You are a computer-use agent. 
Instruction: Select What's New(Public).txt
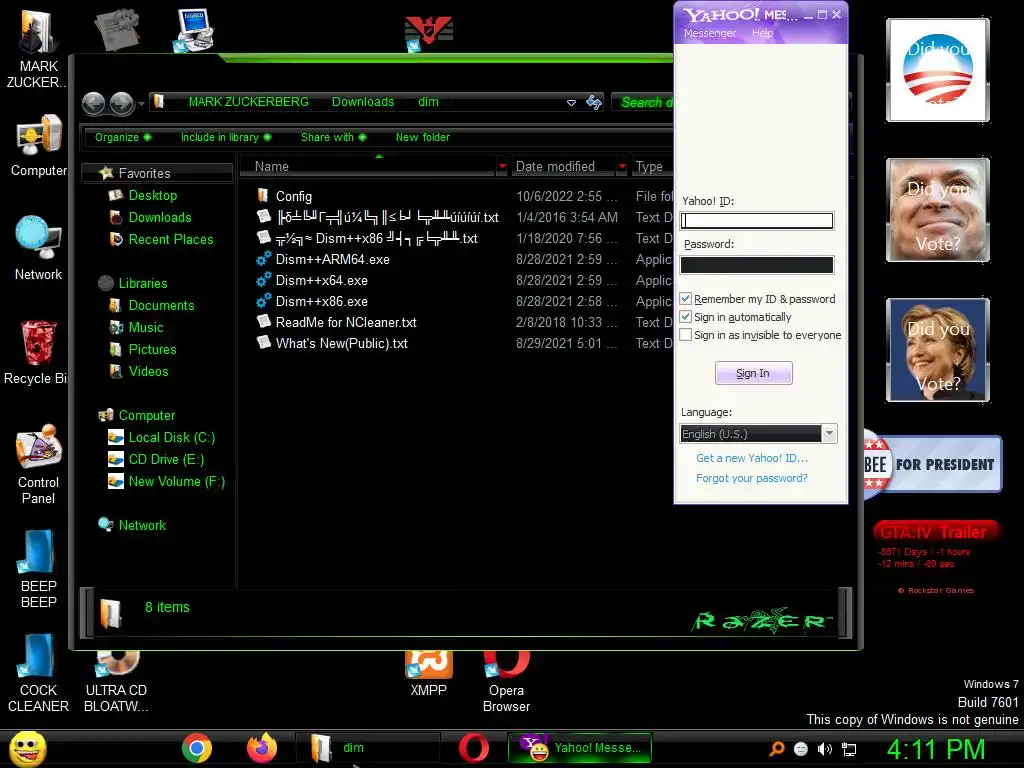pos(332,343)
